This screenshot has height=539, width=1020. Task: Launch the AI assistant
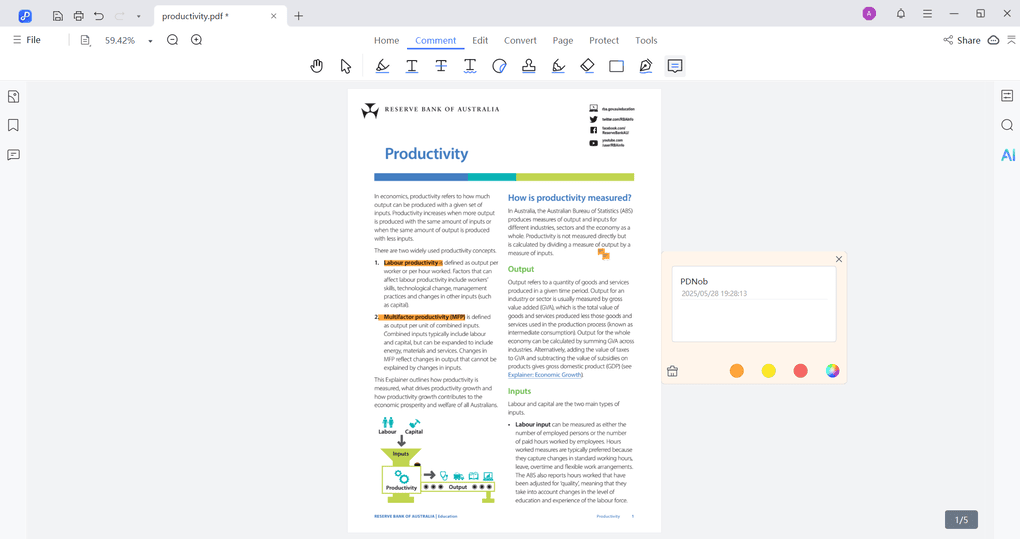[1008, 155]
